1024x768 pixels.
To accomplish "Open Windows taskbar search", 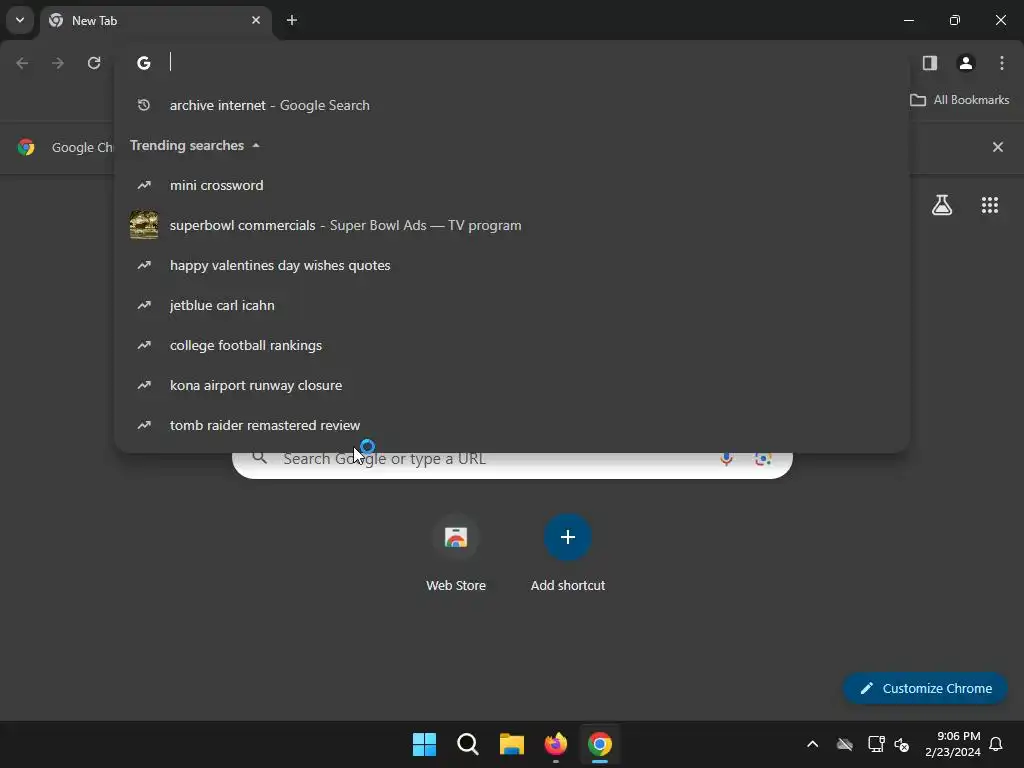I will [x=468, y=744].
